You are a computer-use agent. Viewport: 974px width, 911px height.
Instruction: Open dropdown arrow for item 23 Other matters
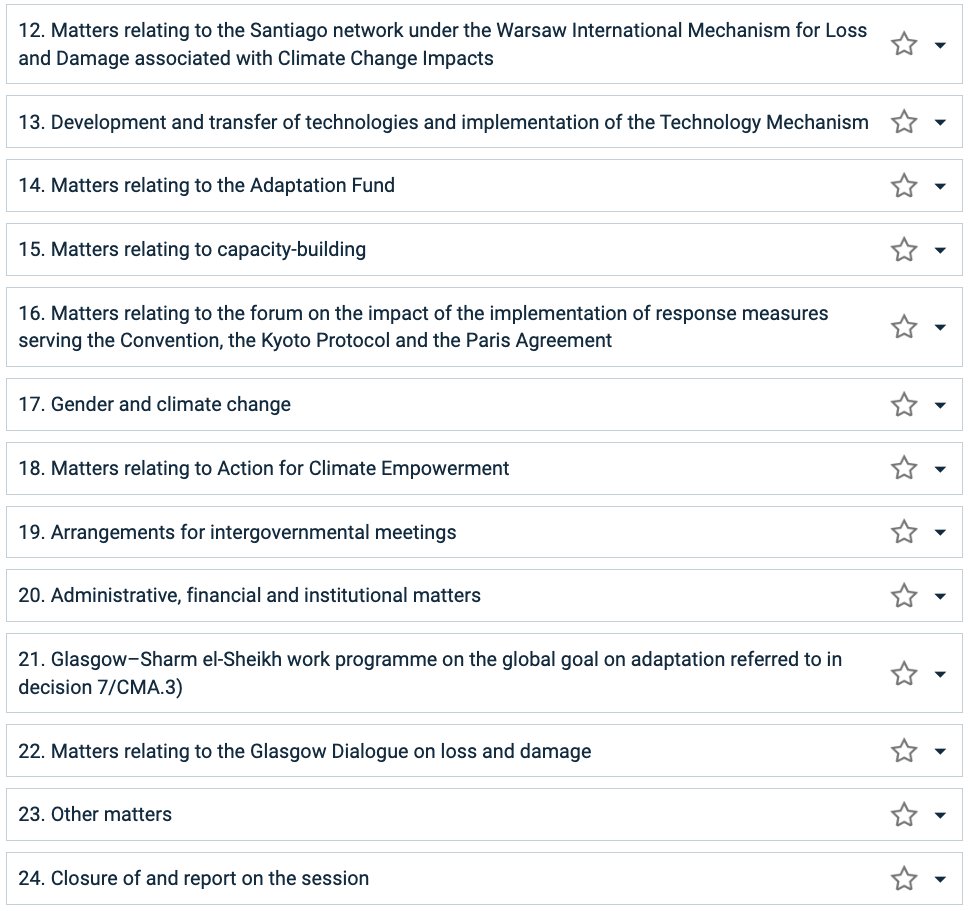tap(940, 815)
